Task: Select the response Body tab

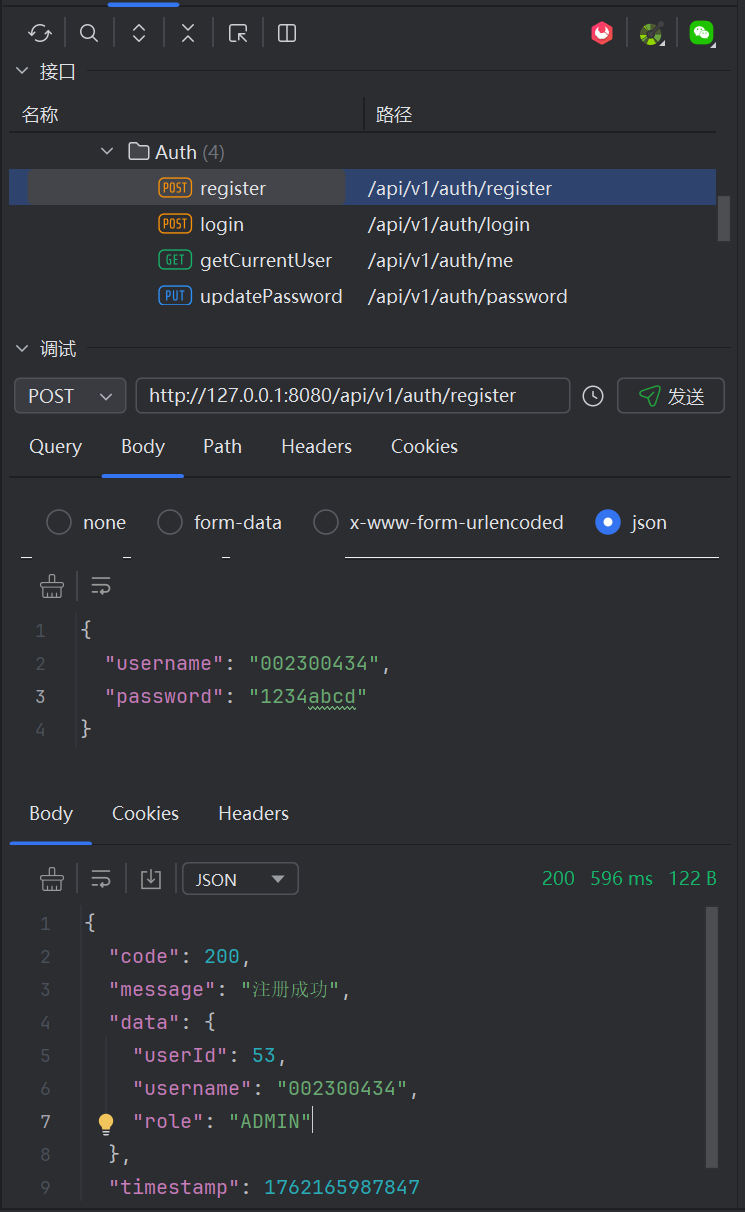Action: click(x=51, y=813)
